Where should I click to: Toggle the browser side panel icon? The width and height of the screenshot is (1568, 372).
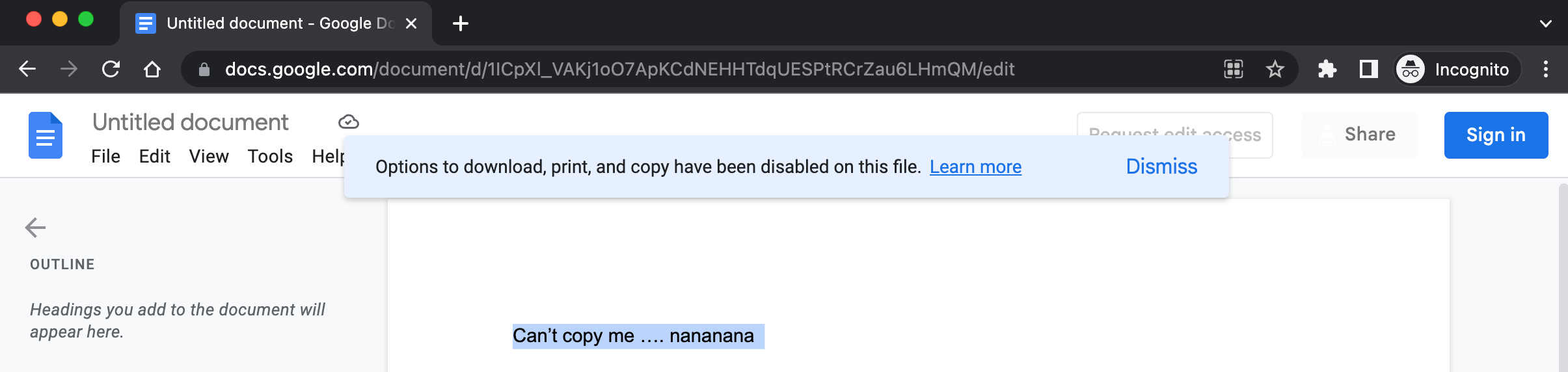click(1368, 69)
